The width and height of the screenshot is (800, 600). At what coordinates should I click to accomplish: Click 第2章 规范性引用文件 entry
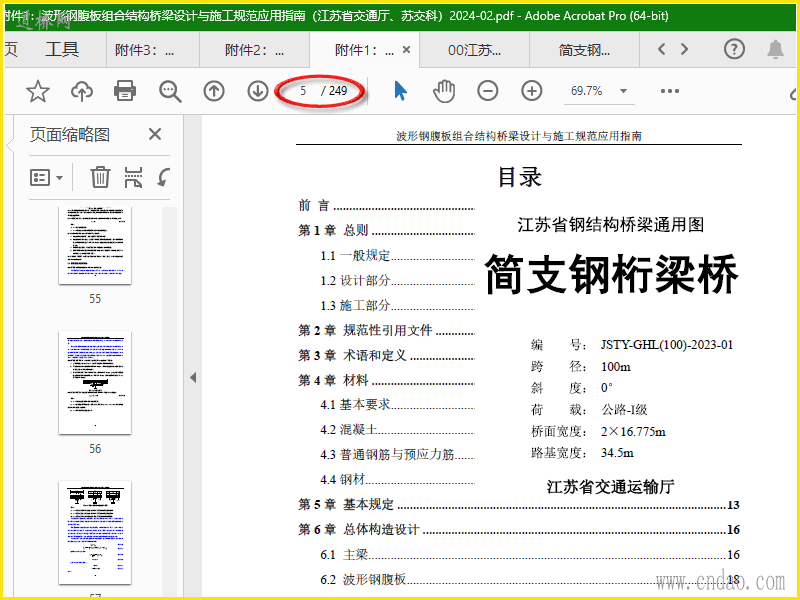(386, 330)
